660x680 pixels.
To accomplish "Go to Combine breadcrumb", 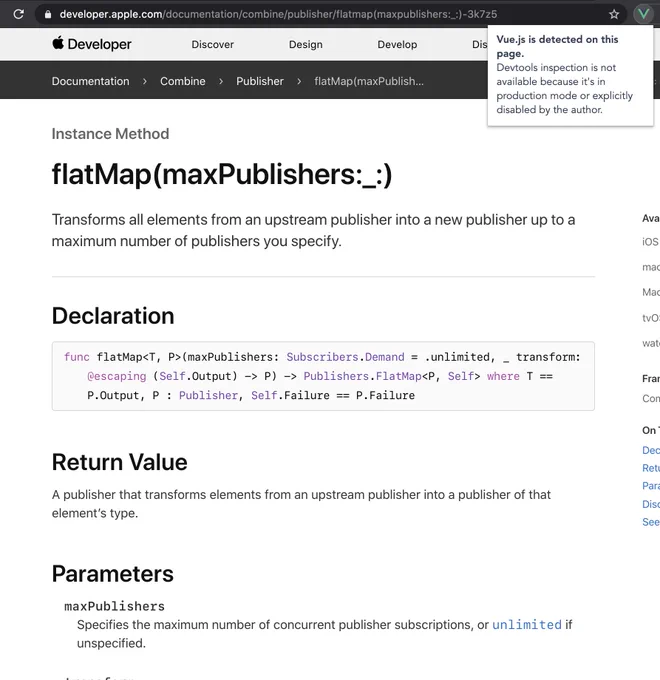I will [x=183, y=81].
